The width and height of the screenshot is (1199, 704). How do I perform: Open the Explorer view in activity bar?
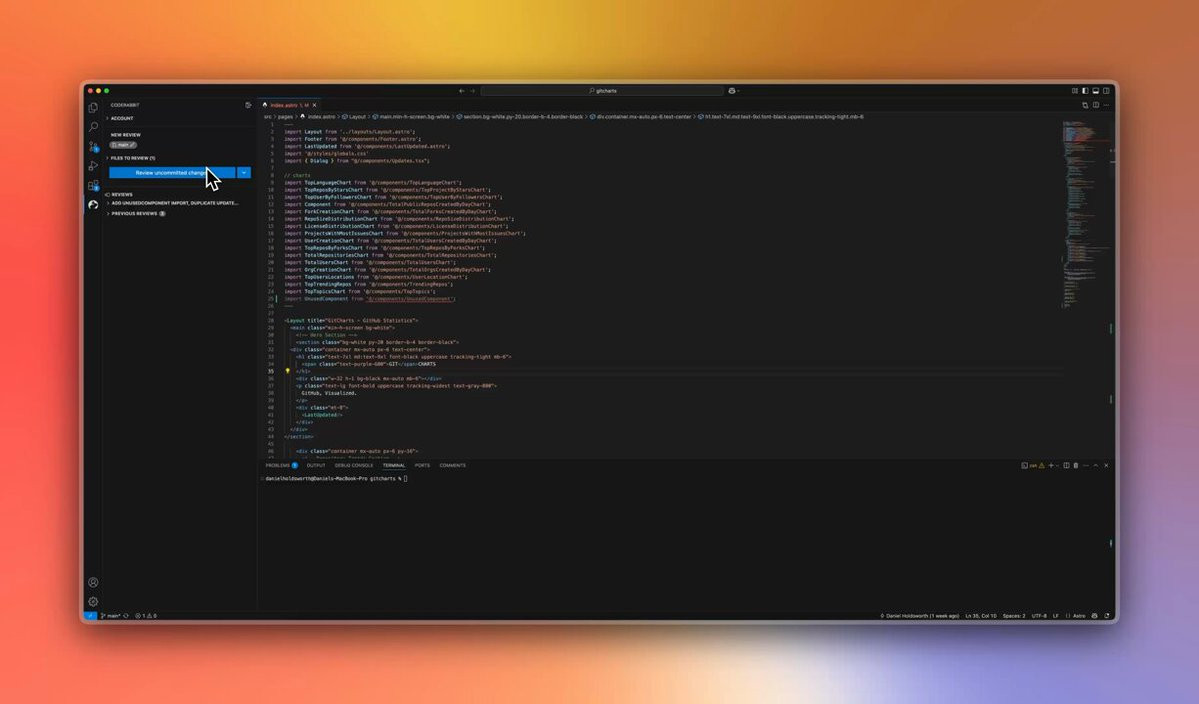click(x=93, y=108)
